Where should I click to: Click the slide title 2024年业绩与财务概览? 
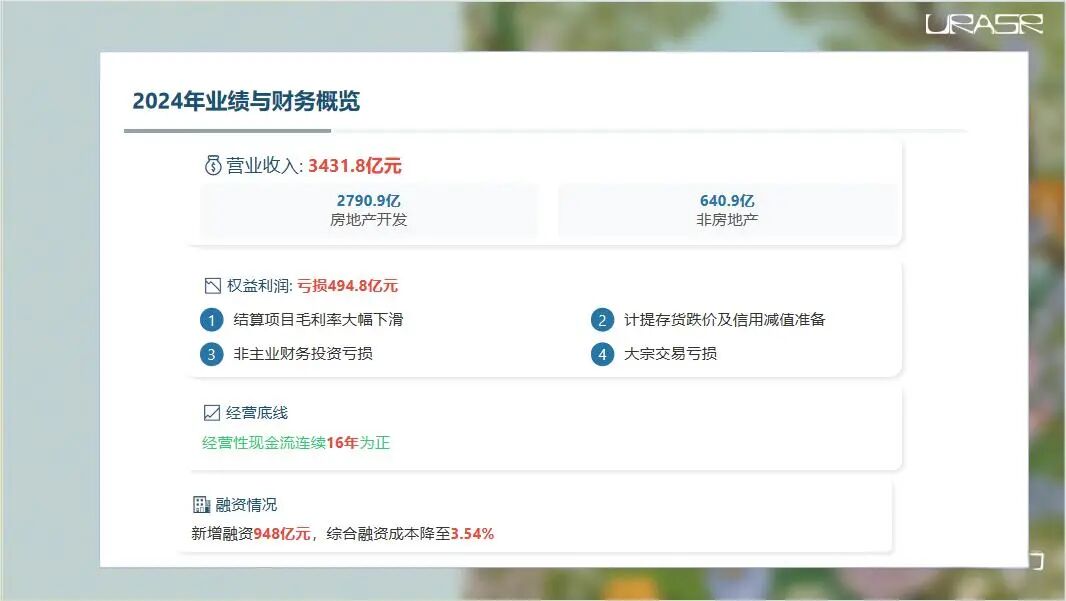point(246,101)
